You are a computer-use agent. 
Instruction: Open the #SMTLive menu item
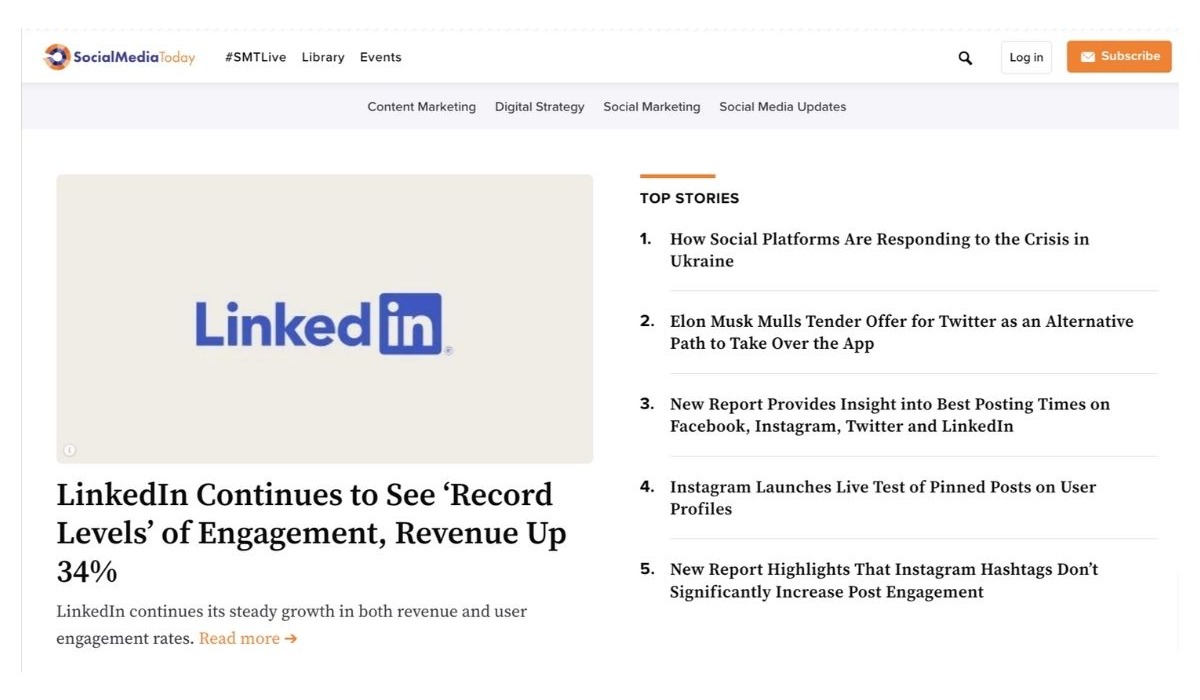click(255, 57)
